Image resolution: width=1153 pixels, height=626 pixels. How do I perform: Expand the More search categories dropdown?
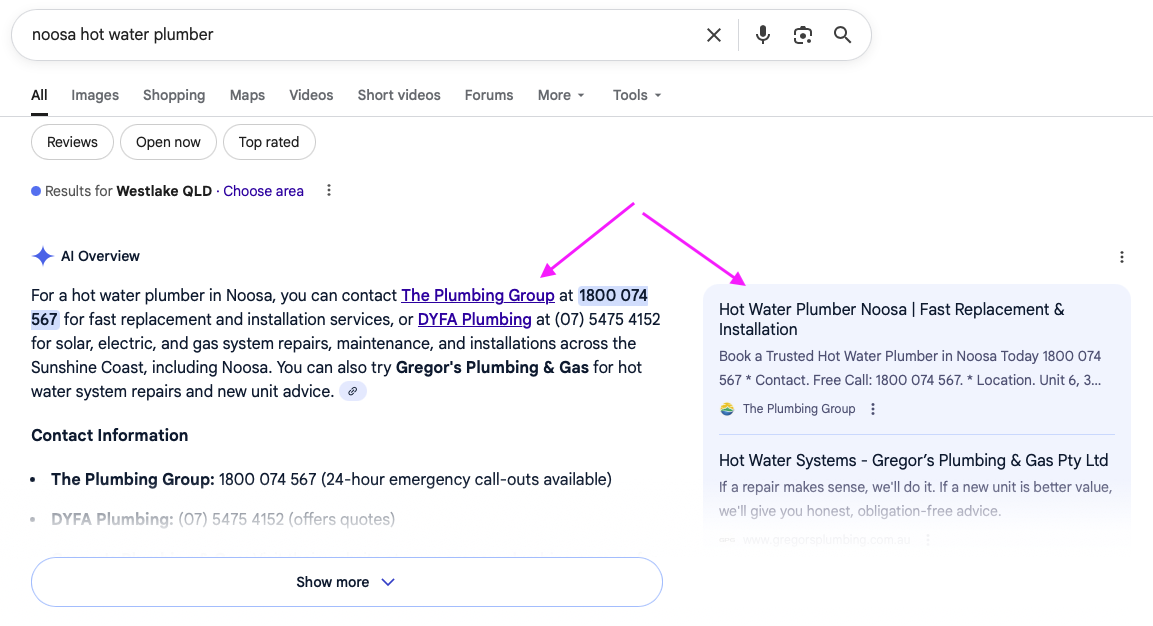coord(560,95)
